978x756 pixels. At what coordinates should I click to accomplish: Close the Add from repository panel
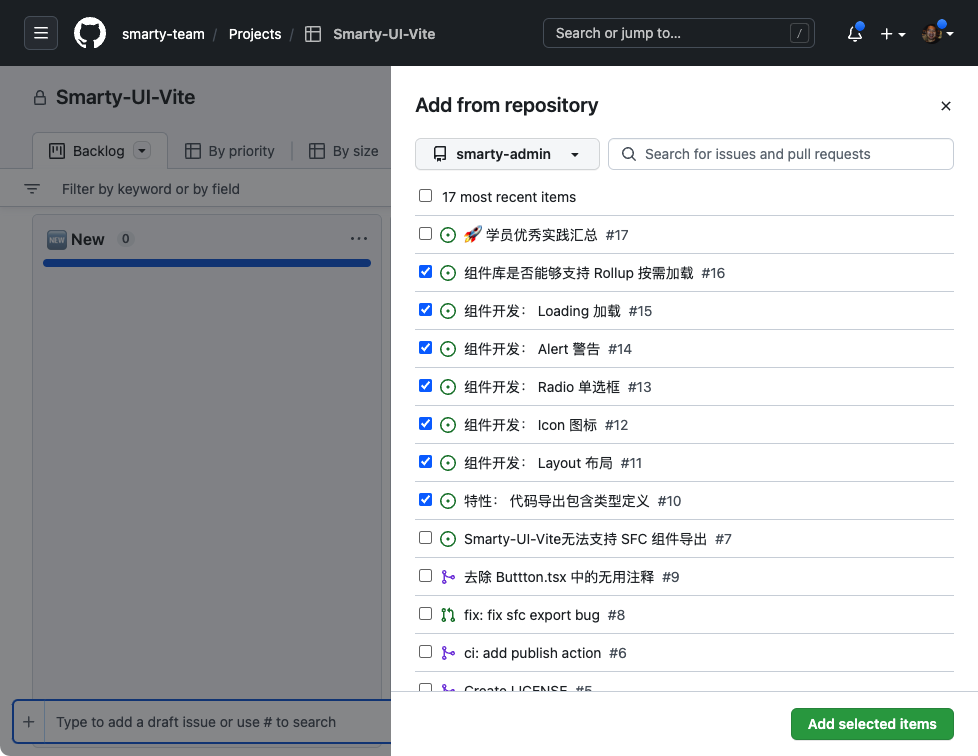click(945, 106)
